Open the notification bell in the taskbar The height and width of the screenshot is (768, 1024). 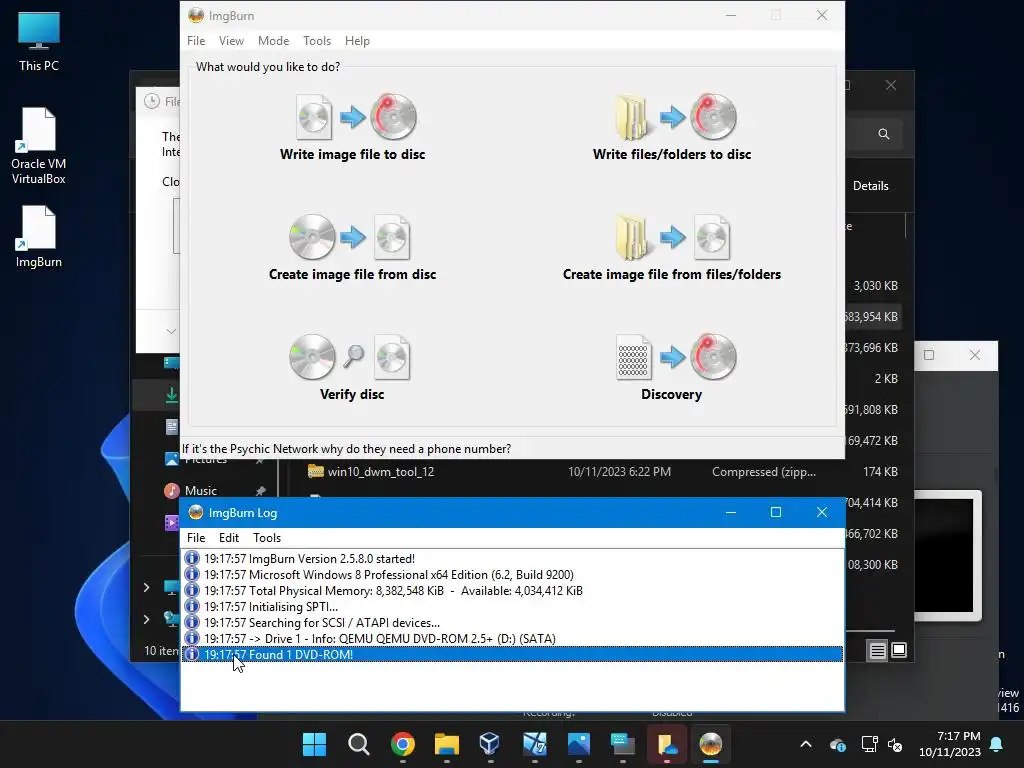click(997, 744)
